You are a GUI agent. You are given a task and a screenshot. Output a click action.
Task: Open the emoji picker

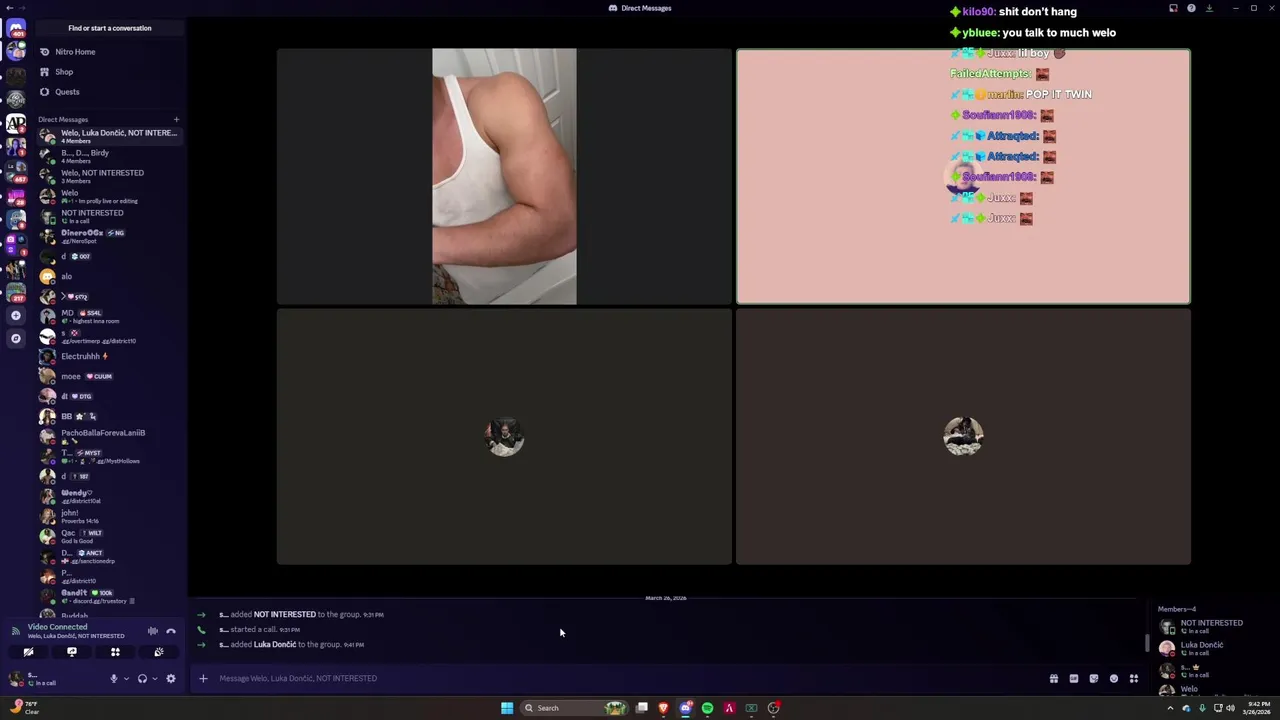click(1114, 679)
